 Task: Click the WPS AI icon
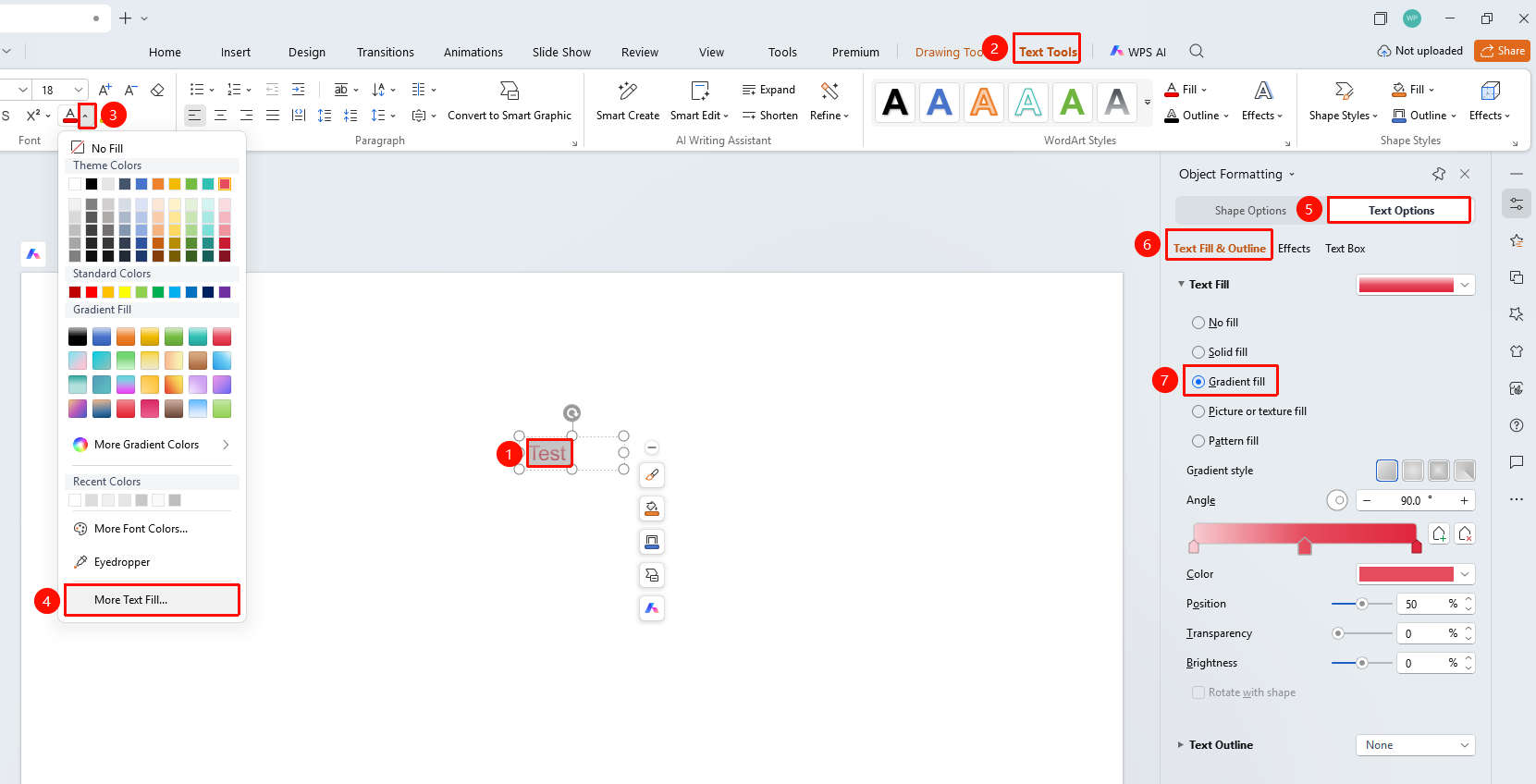[1118, 52]
